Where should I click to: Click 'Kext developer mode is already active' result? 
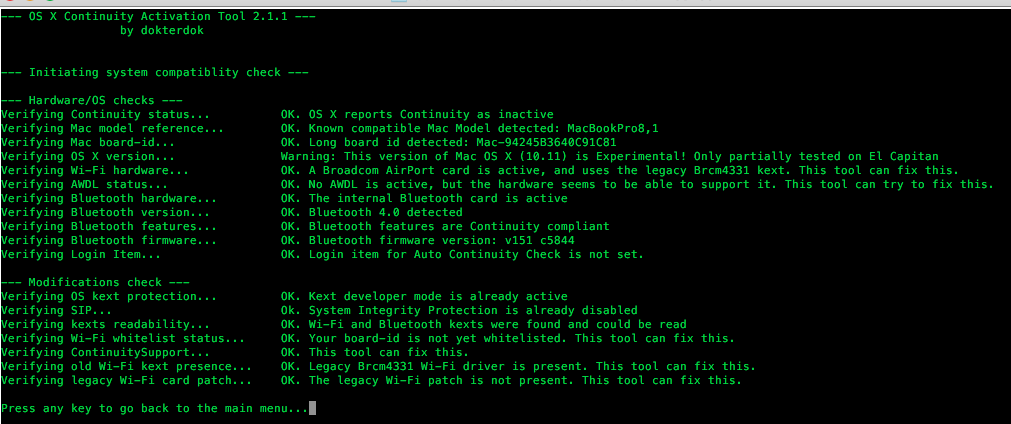click(424, 296)
